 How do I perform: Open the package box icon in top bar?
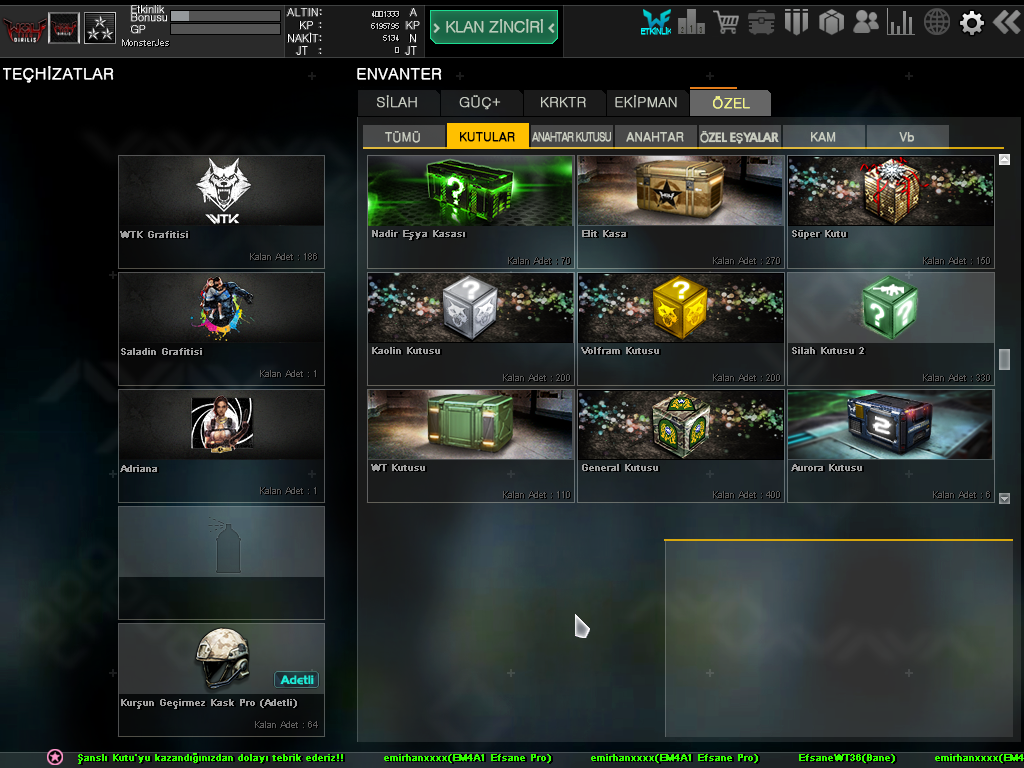[x=831, y=23]
